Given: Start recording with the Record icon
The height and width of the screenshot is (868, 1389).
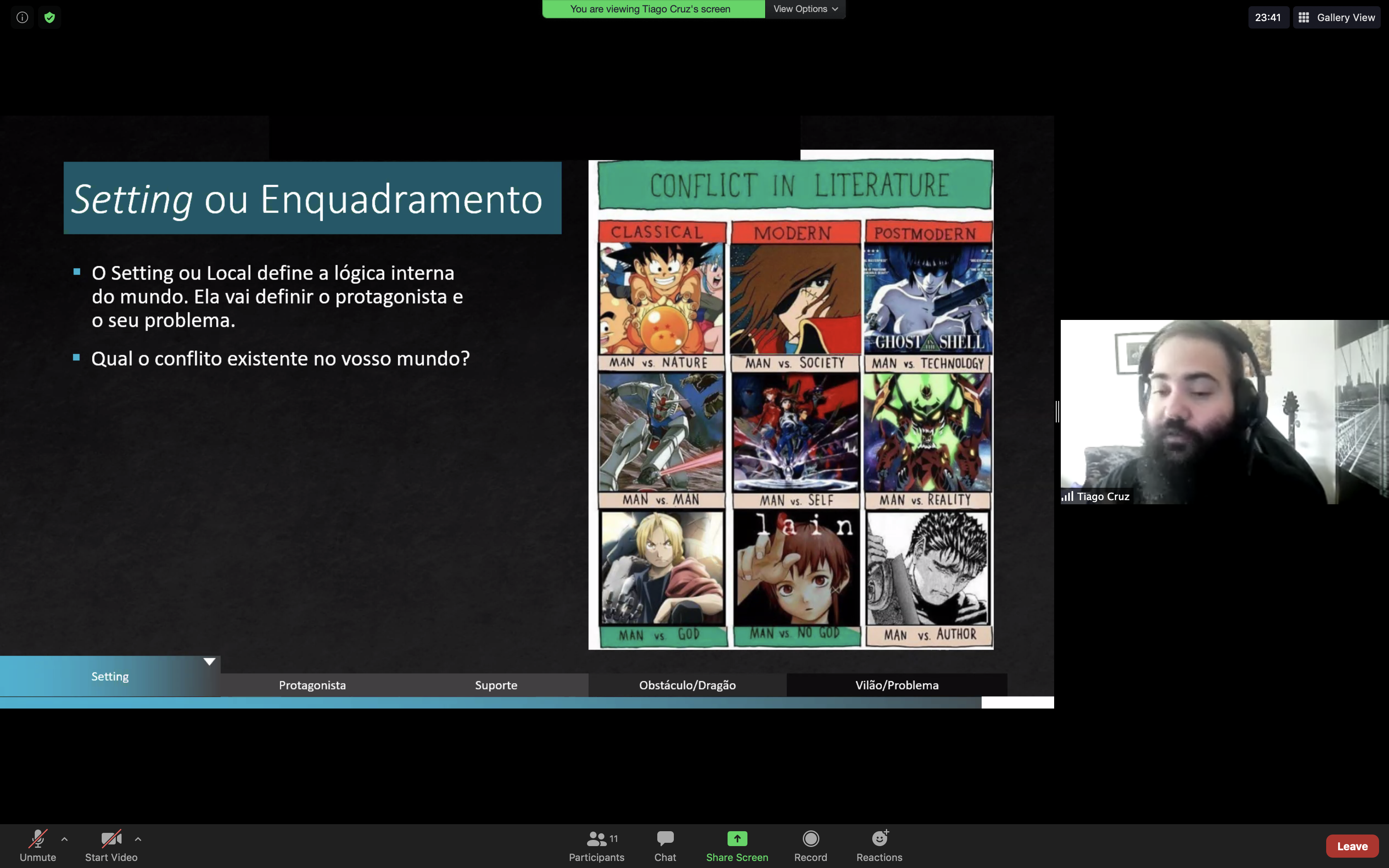Looking at the screenshot, I should (810, 839).
